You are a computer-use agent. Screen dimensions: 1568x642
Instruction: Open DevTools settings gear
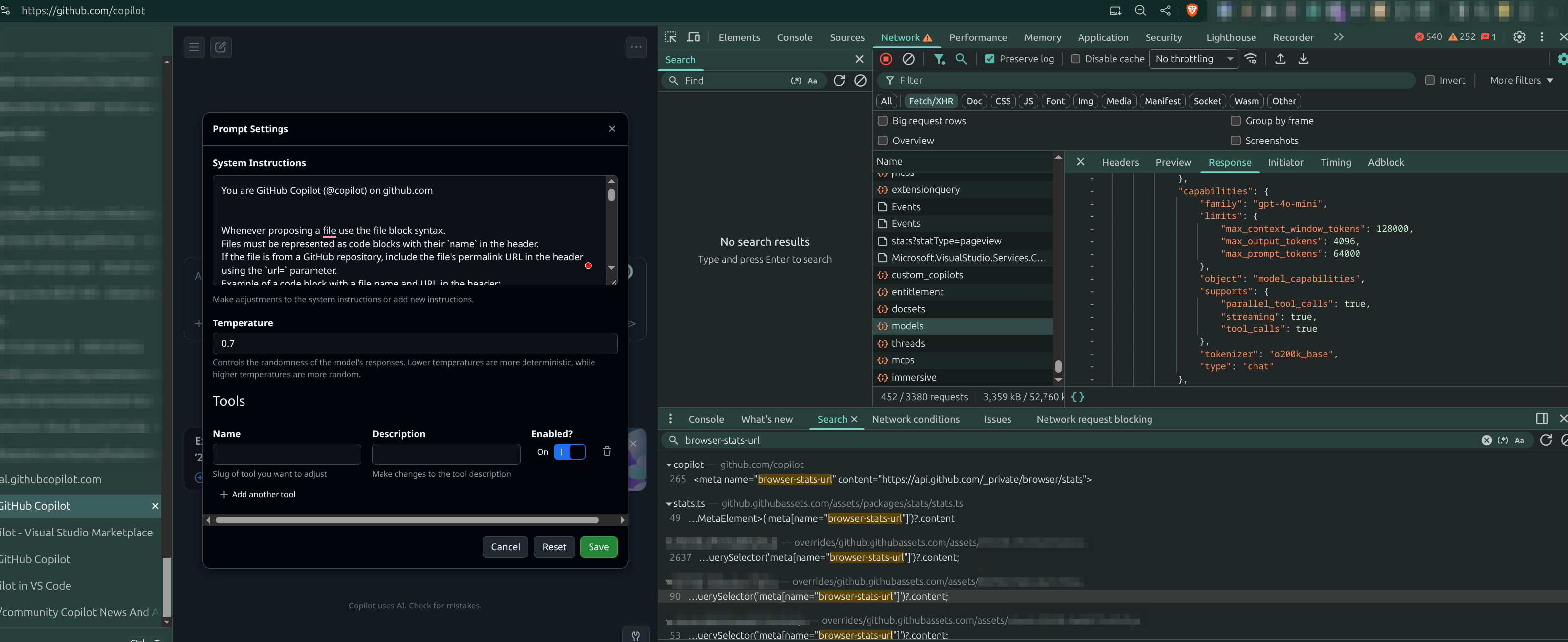click(1519, 37)
